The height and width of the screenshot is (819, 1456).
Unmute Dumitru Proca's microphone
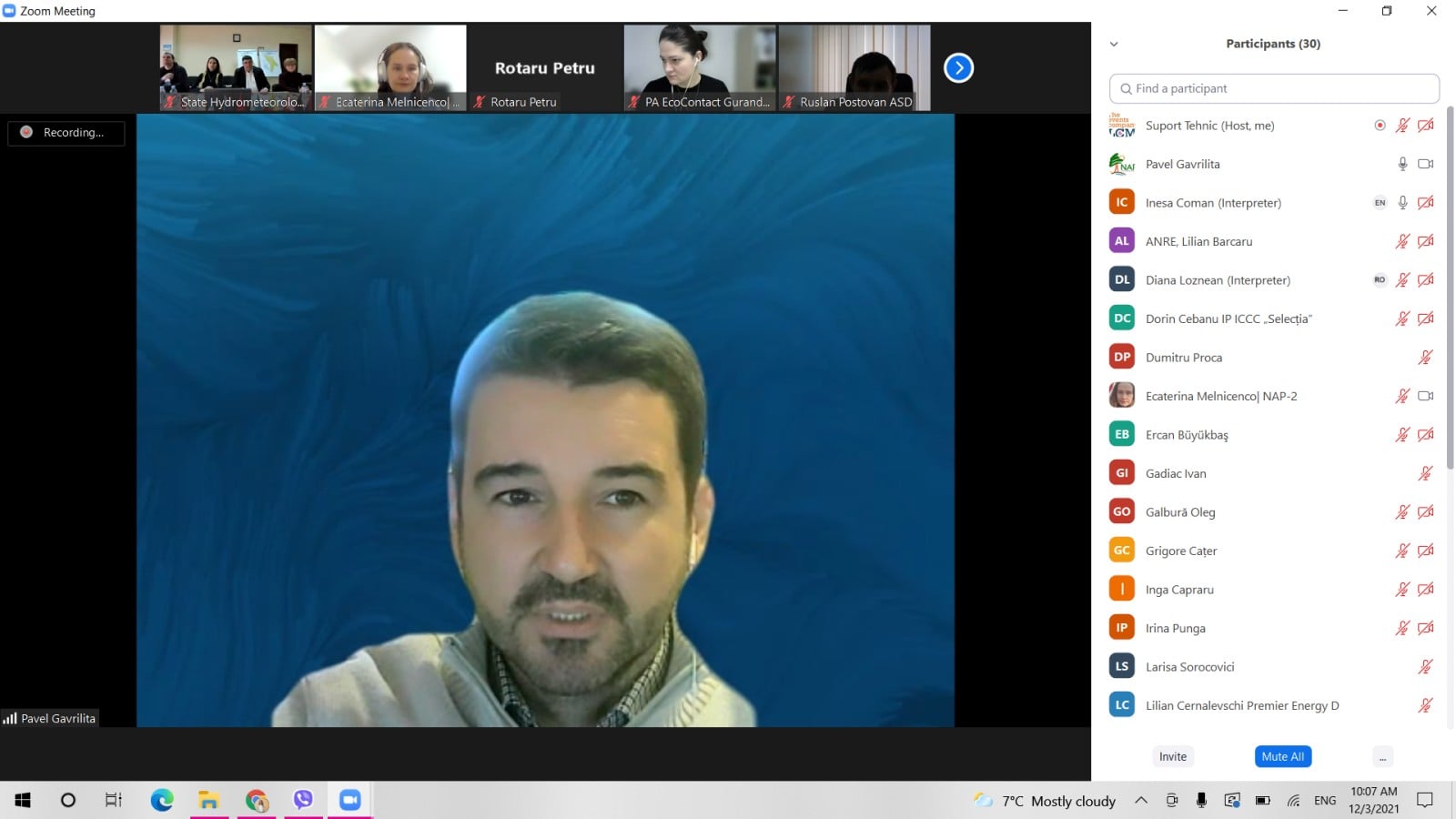pyautogui.click(x=1425, y=358)
